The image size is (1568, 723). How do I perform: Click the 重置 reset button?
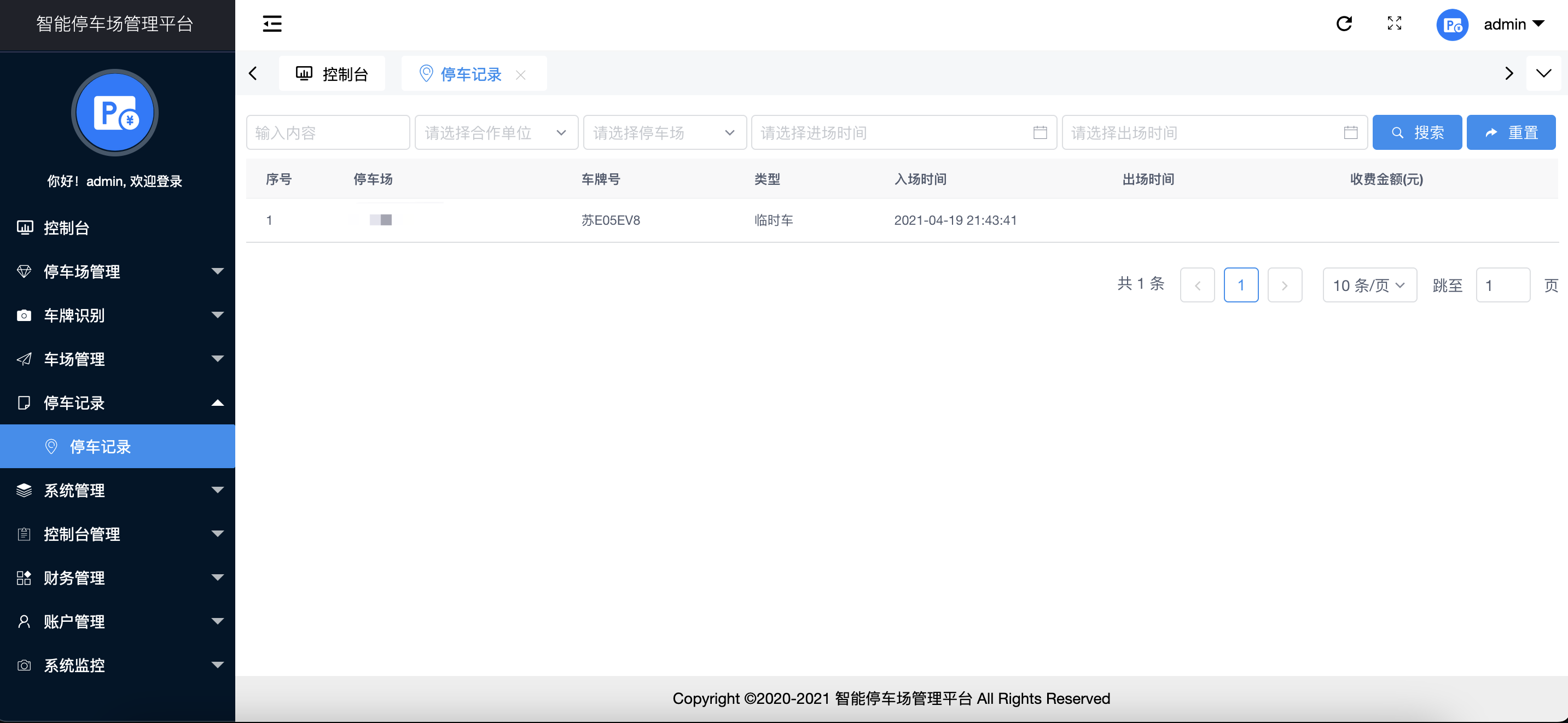click(1512, 132)
